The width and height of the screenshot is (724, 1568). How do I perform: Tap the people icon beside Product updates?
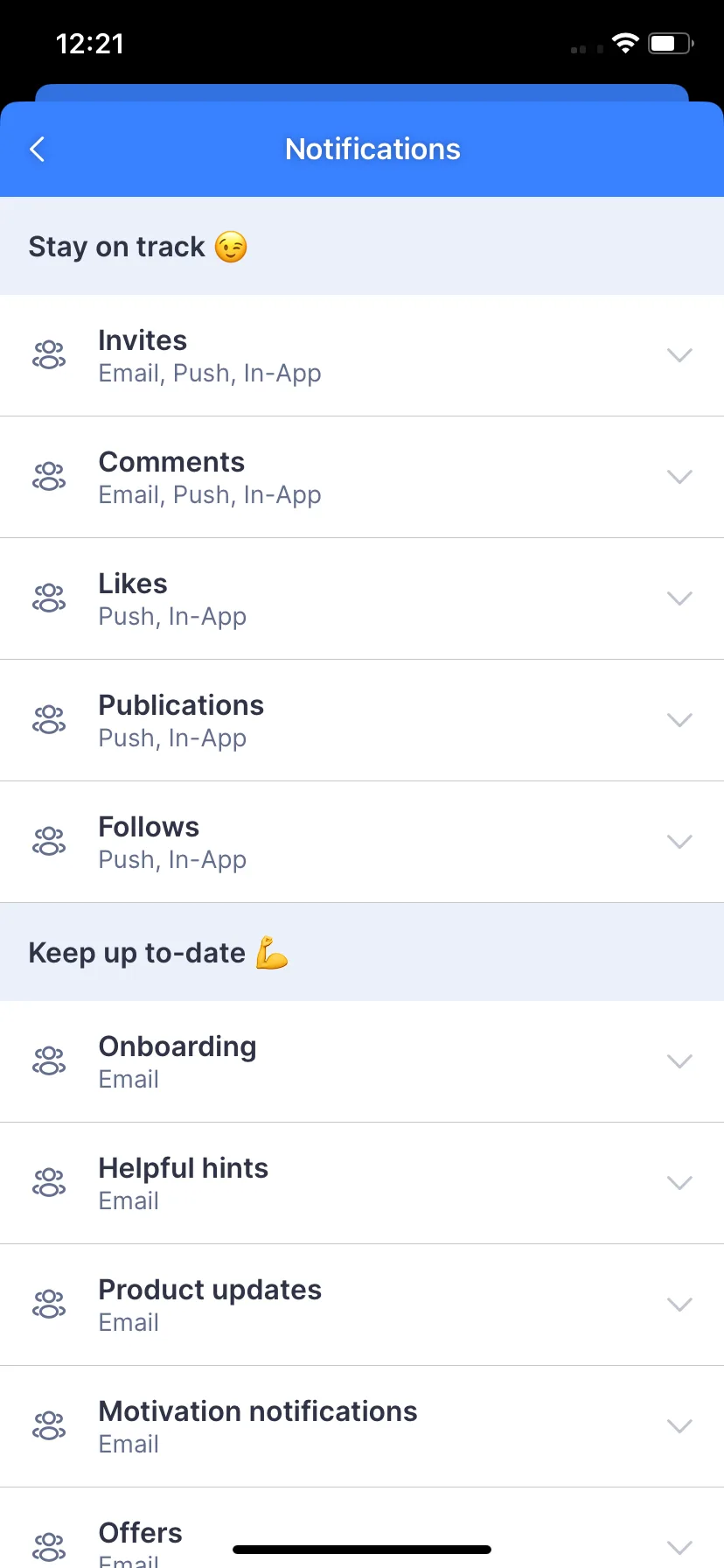49,1305
